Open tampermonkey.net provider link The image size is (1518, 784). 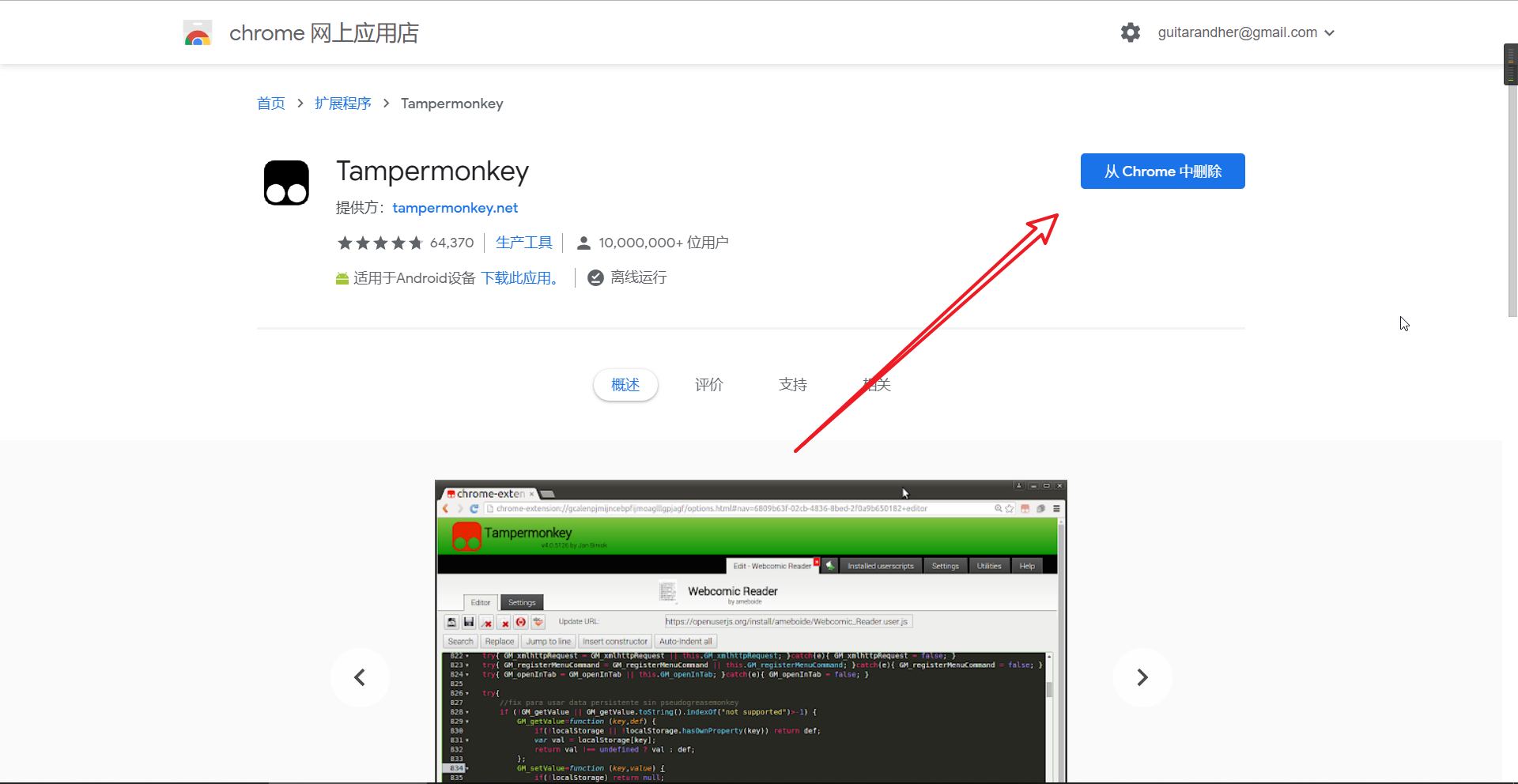coord(455,208)
